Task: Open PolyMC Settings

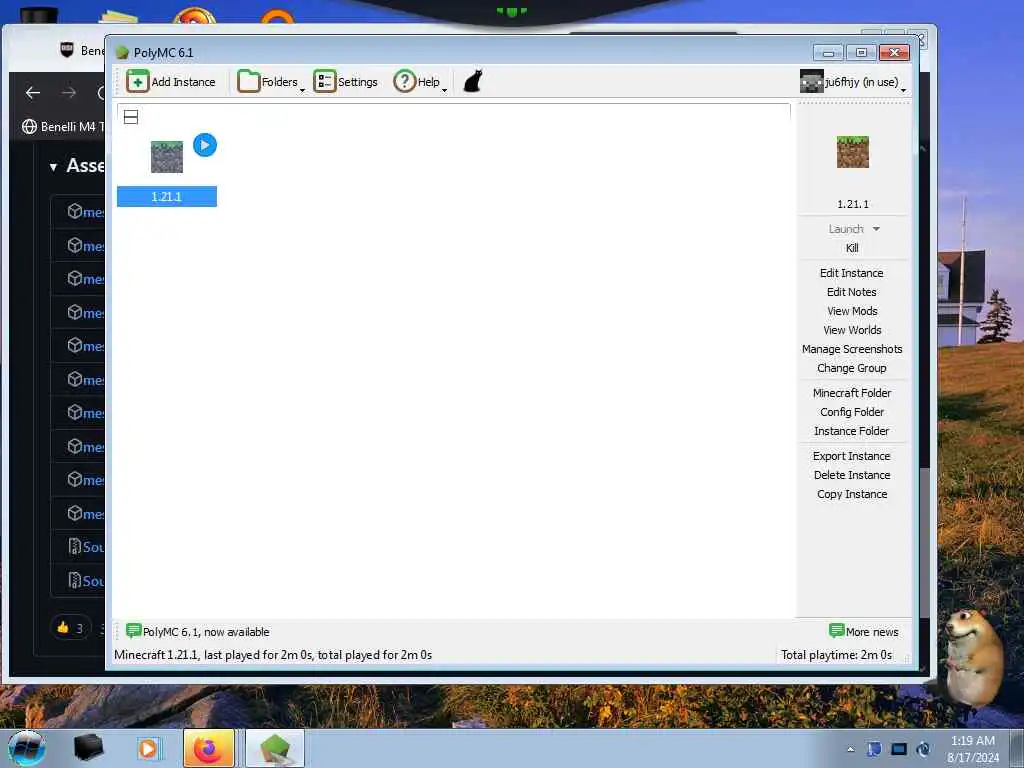Action: [345, 82]
